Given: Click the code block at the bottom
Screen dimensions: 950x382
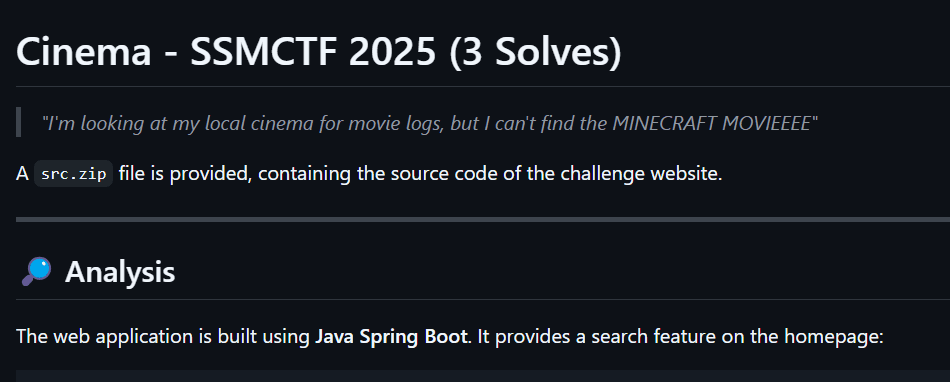Looking at the screenshot, I should (483, 376).
